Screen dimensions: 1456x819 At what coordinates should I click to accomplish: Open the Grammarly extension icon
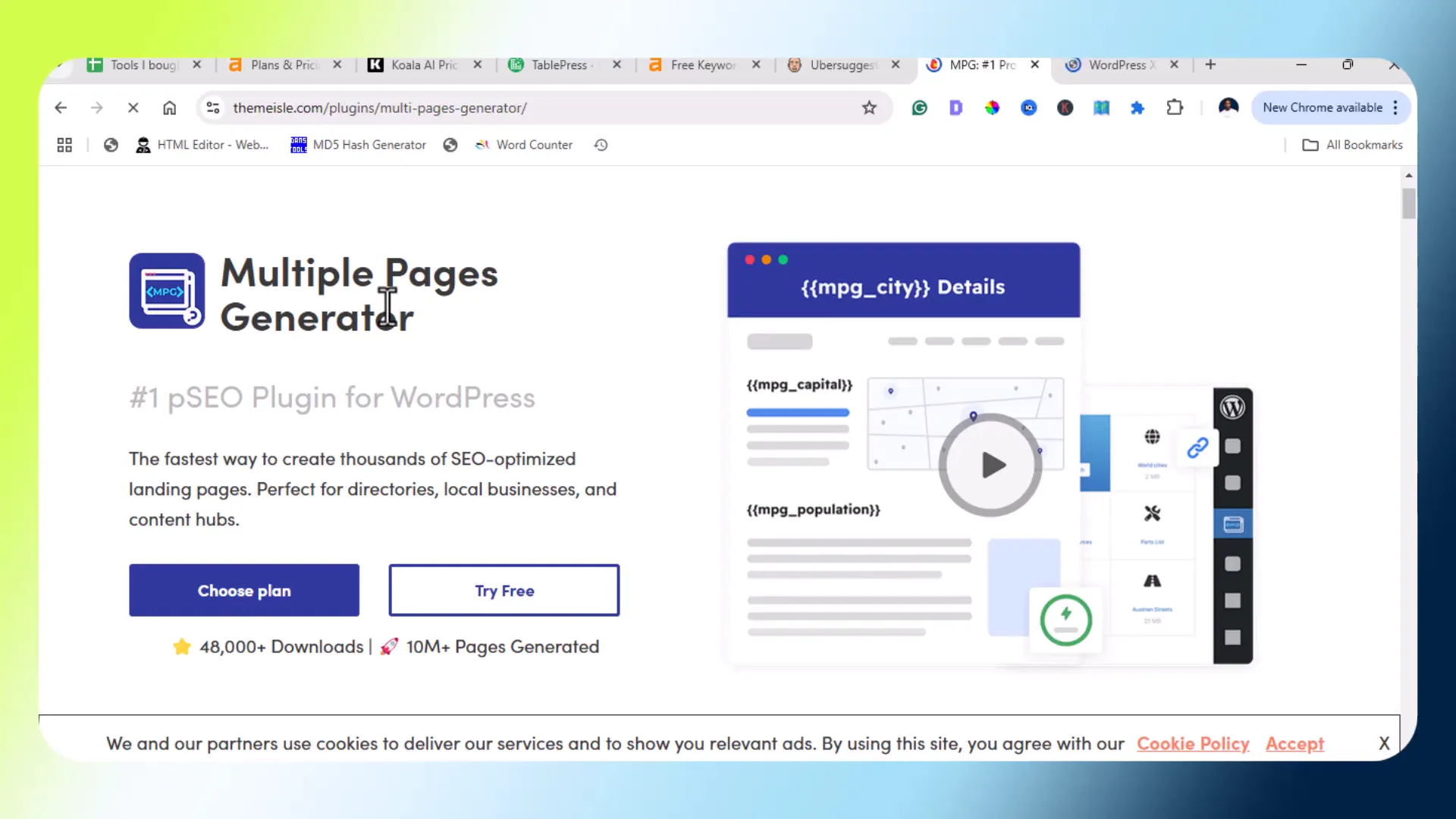919,108
